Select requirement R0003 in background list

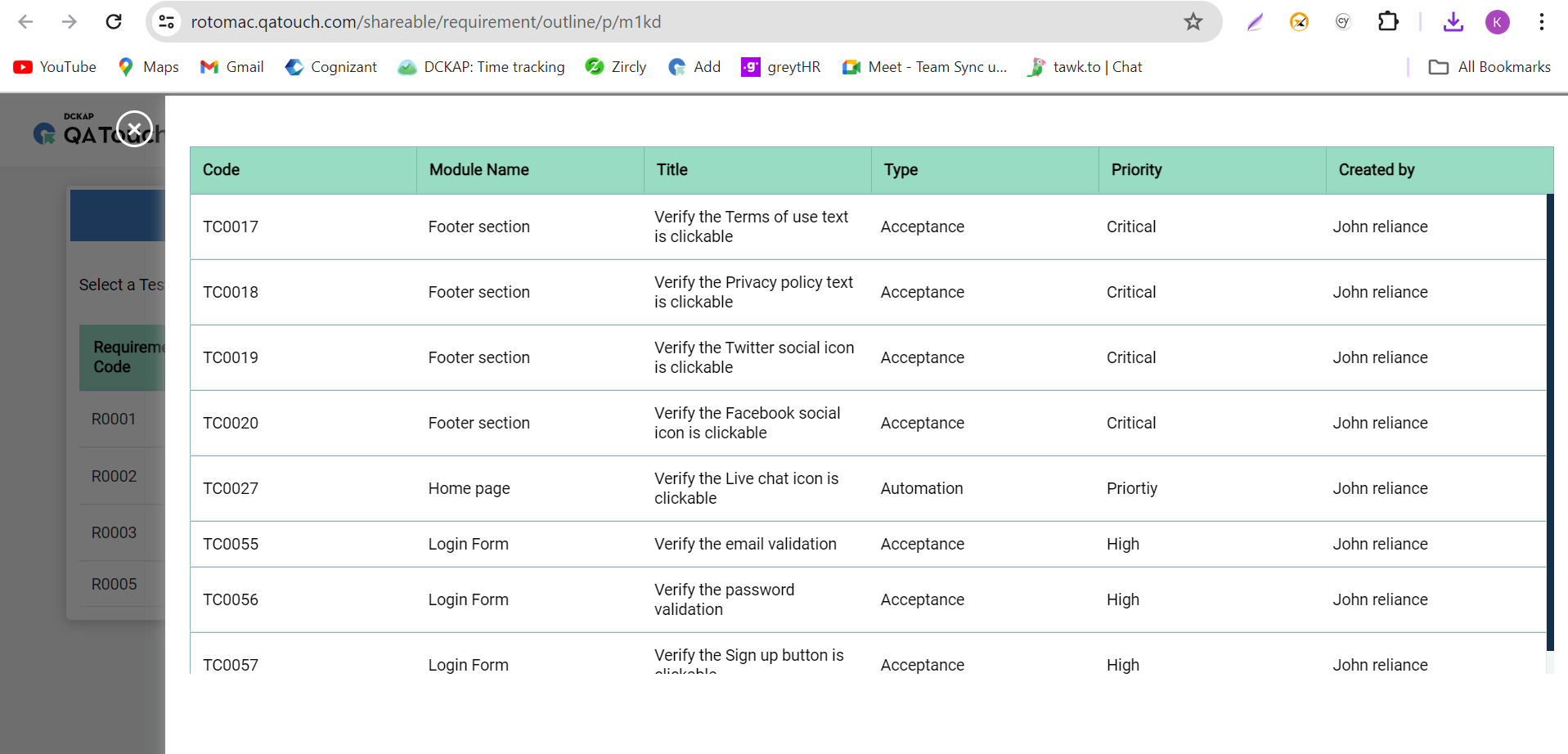click(x=114, y=533)
